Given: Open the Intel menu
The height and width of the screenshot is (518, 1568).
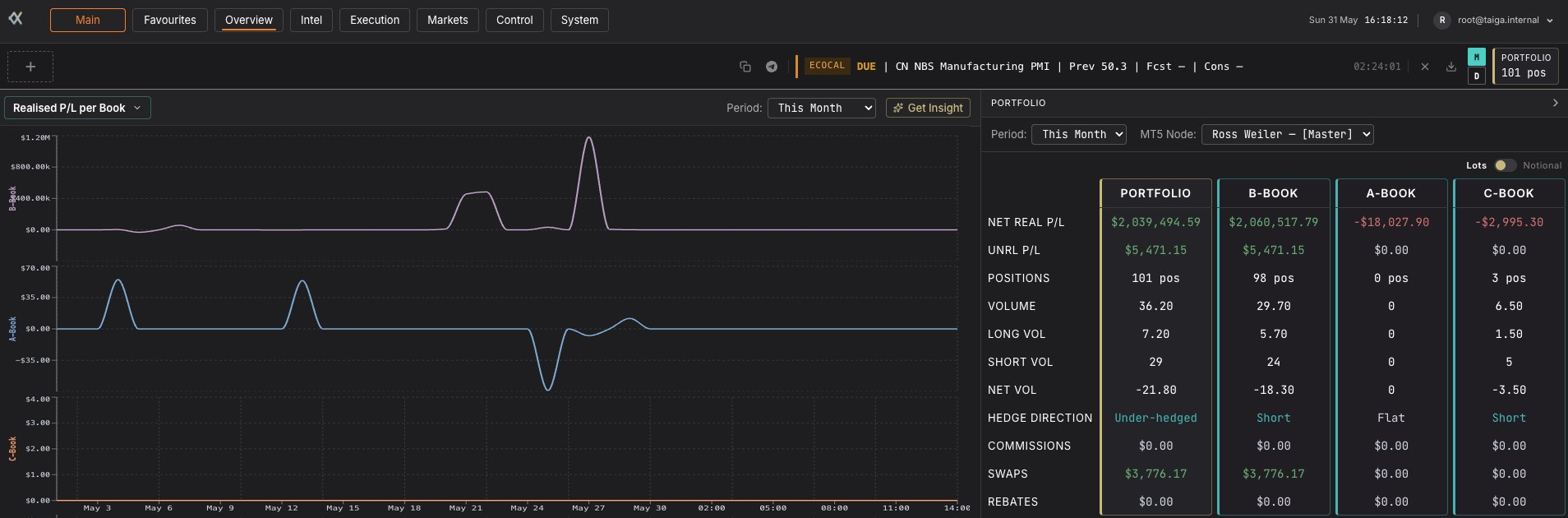Looking at the screenshot, I should point(311,20).
